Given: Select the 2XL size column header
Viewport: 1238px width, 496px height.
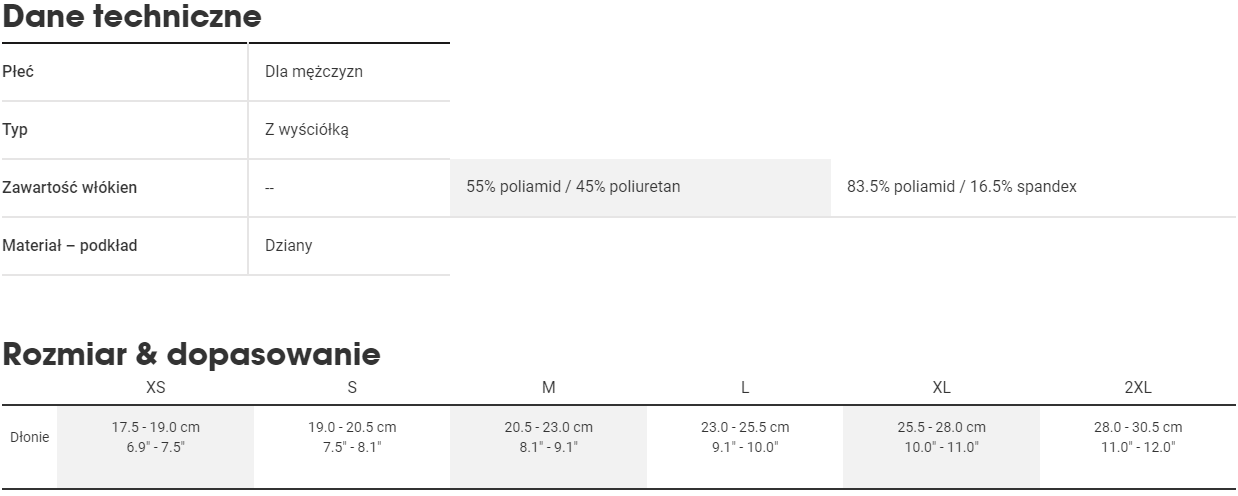Looking at the screenshot, I should [x=1138, y=387].
